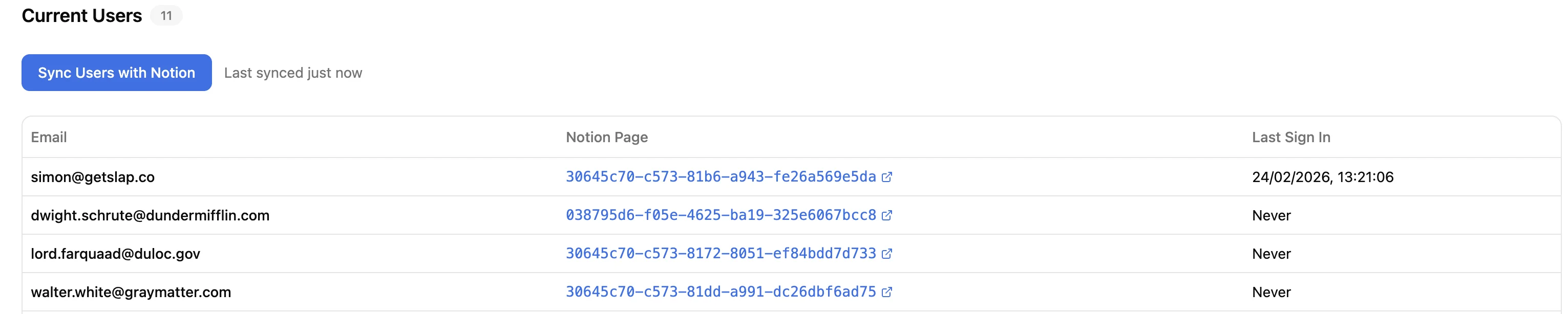
Task: Click the lord.farquaad@duloc.gov email
Action: coord(115,254)
